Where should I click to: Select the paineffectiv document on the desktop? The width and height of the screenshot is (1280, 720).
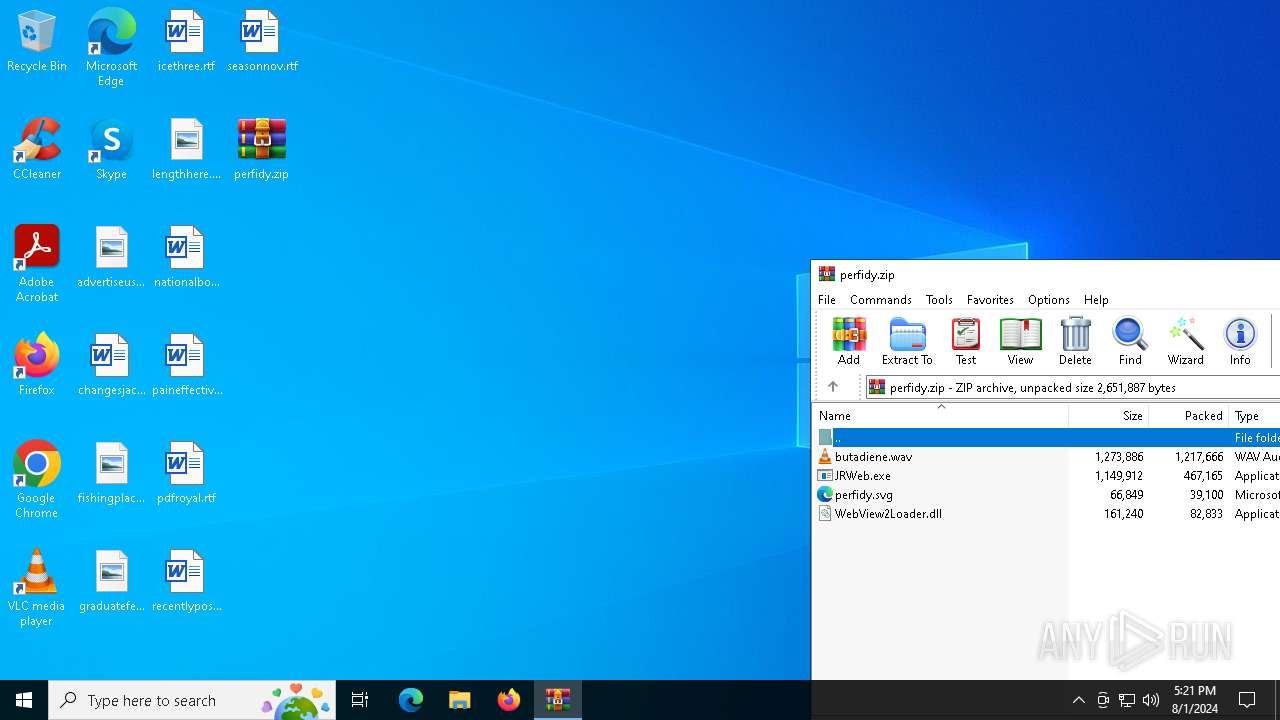click(186, 365)
